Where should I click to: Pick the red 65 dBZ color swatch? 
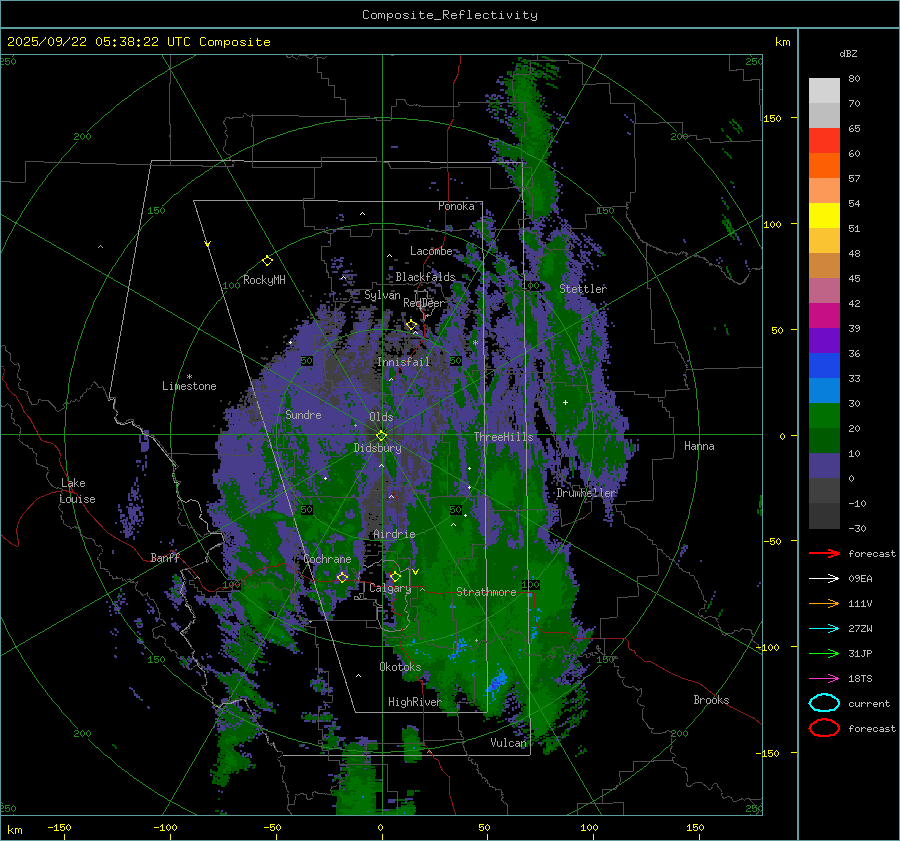[824, 141]
